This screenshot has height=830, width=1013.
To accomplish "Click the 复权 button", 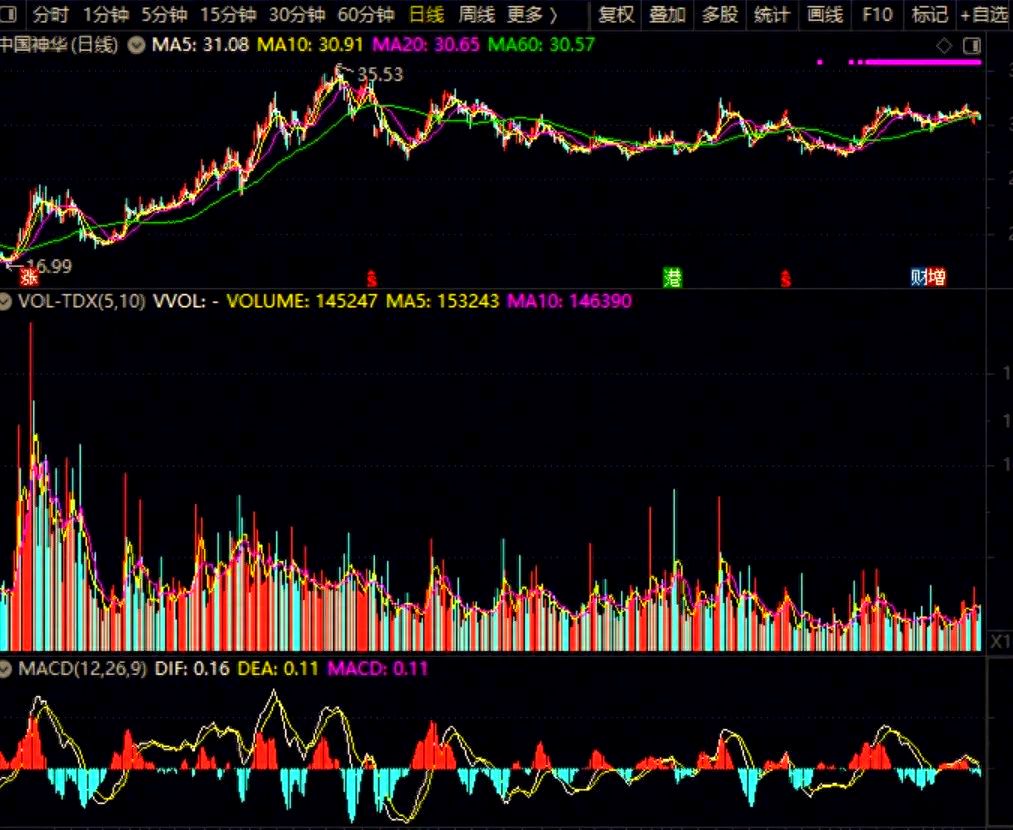I will [x=616, y=14].
